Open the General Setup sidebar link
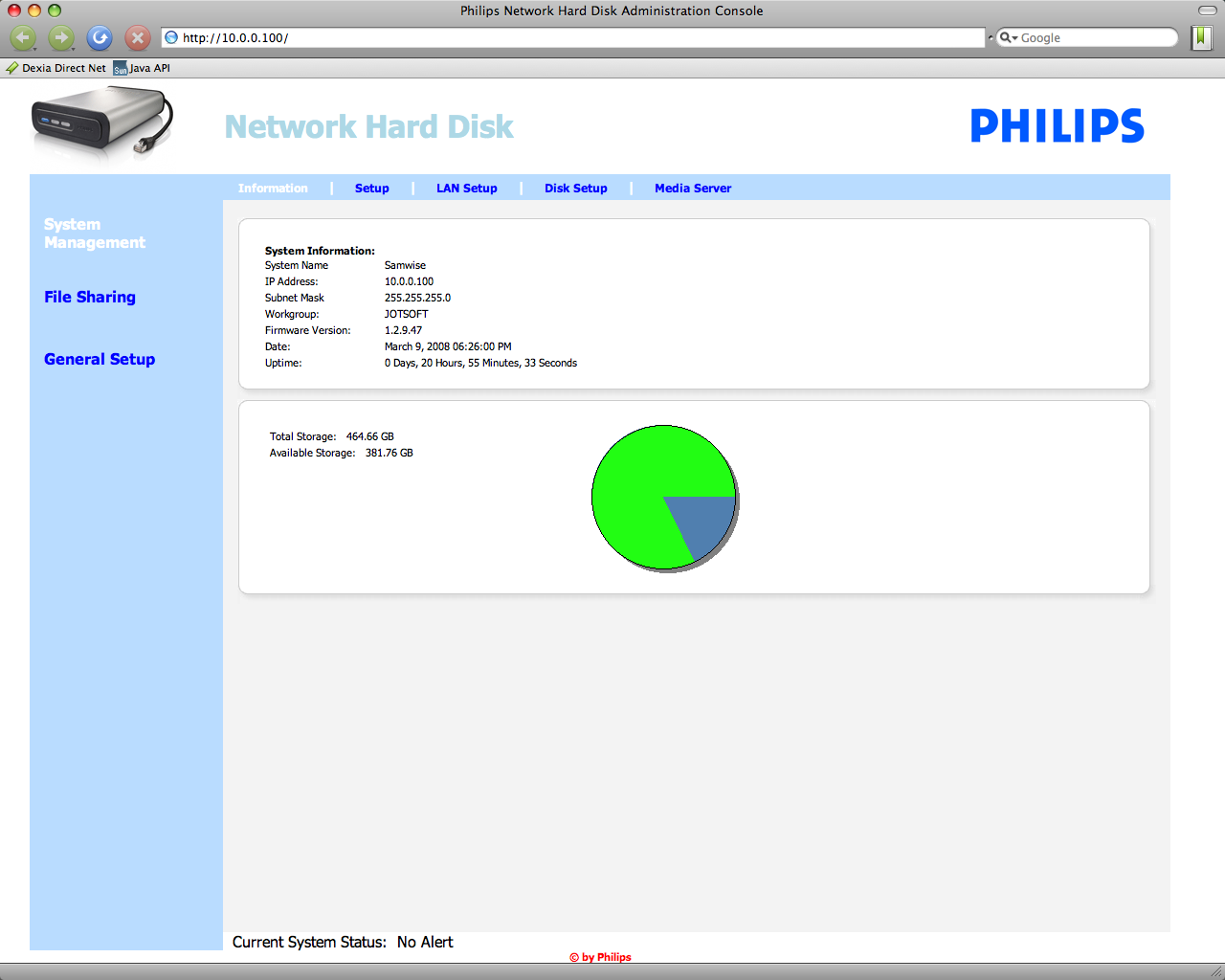Screen dimensions: 1225x980 coord(100,359)
